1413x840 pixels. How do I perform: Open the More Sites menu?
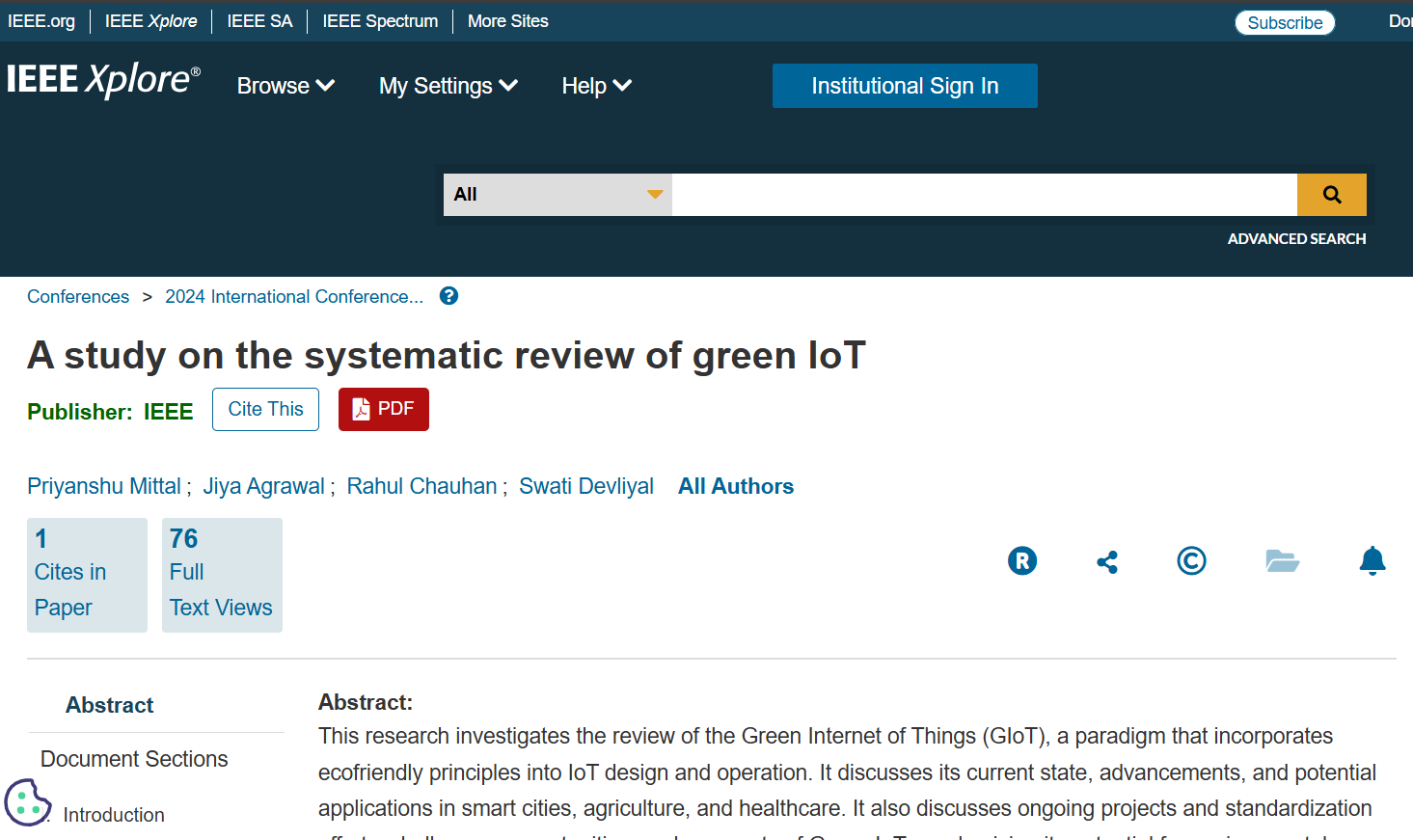click(507, 21)
